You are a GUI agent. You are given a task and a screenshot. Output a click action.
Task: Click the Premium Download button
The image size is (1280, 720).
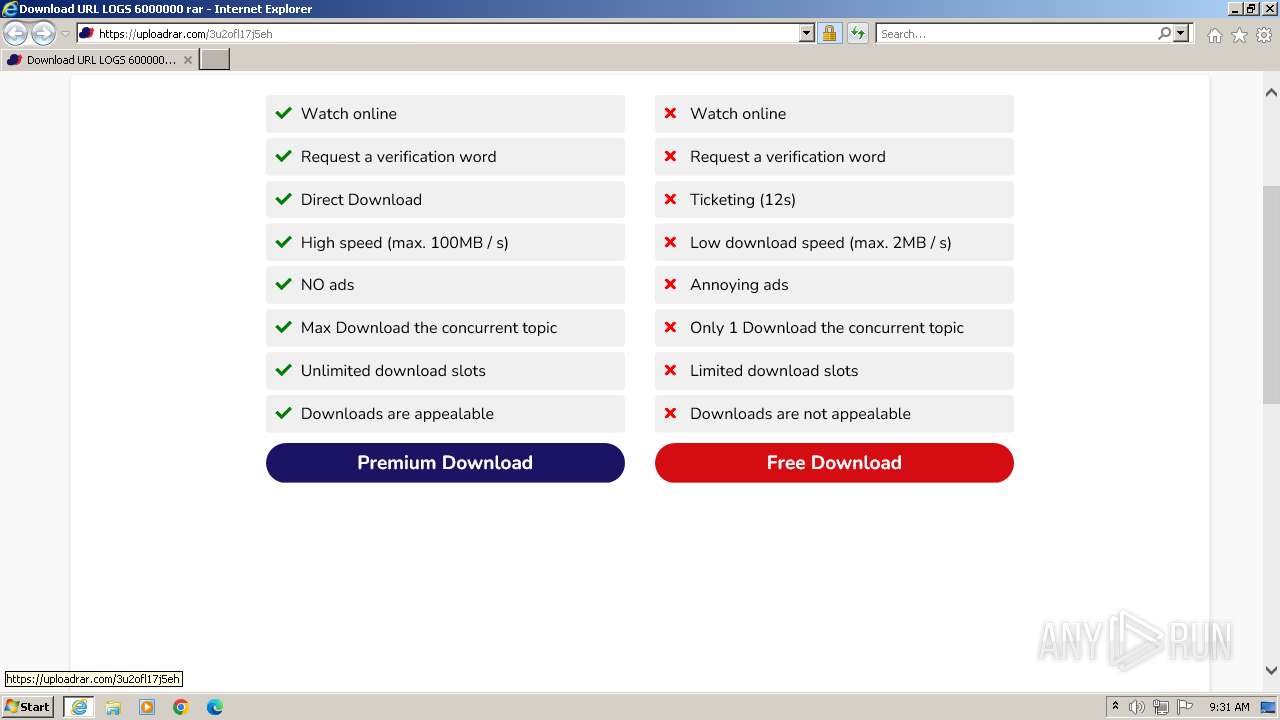(445, 463)
